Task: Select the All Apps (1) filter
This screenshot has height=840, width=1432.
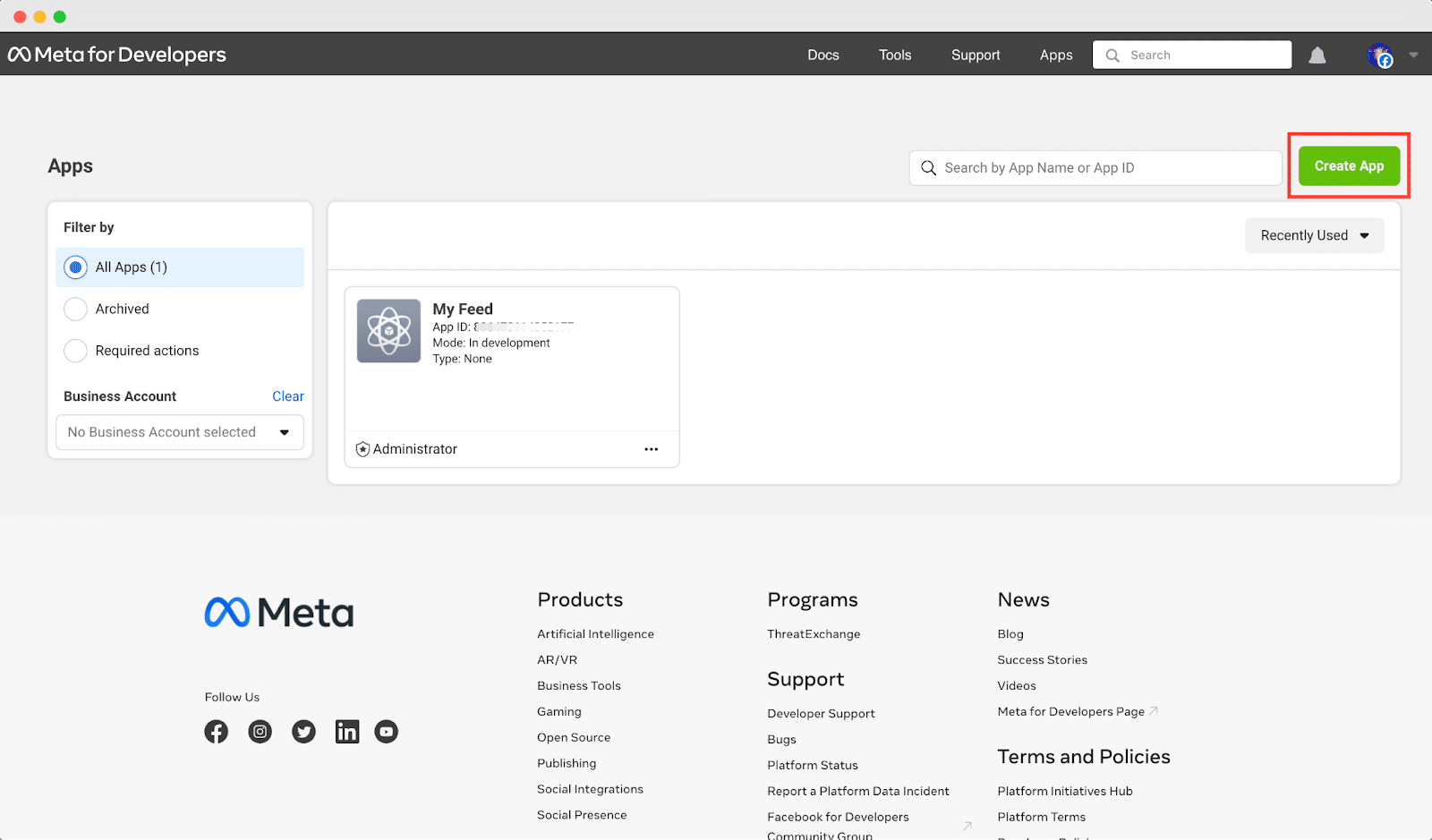Action: (x=180, y=267)
